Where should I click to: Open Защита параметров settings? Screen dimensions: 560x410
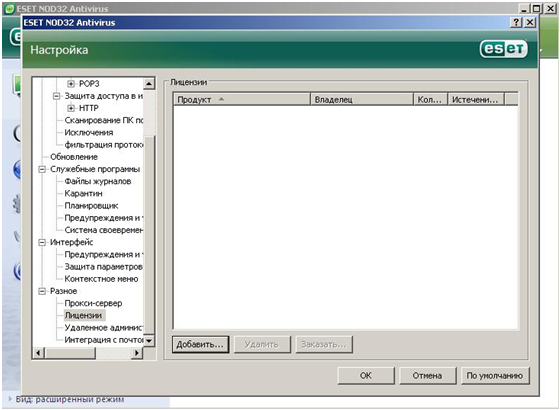(x=104, y=267)
